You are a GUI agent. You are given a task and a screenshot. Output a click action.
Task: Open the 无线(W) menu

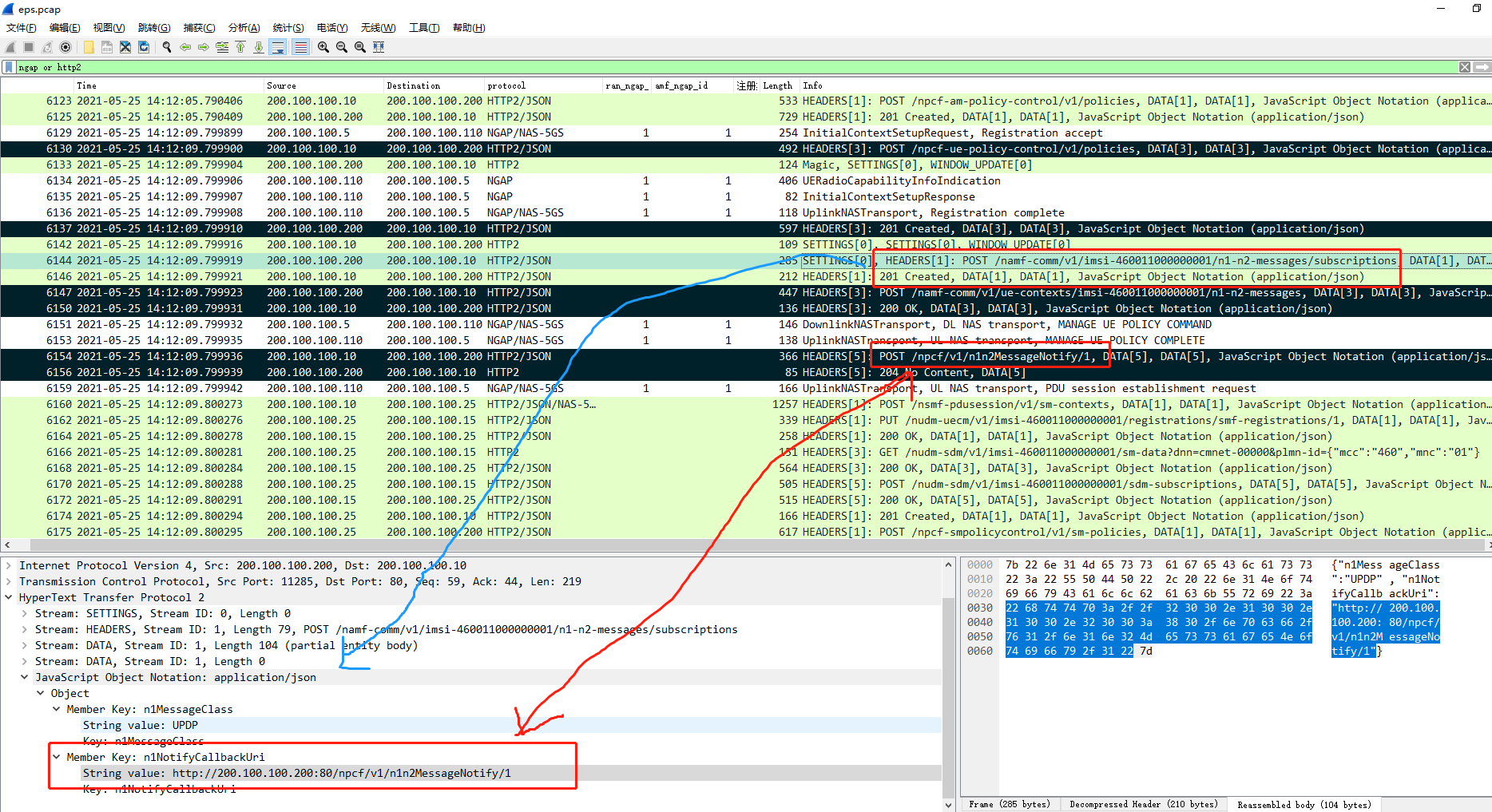pyautogui.click(x=379, y=28)
